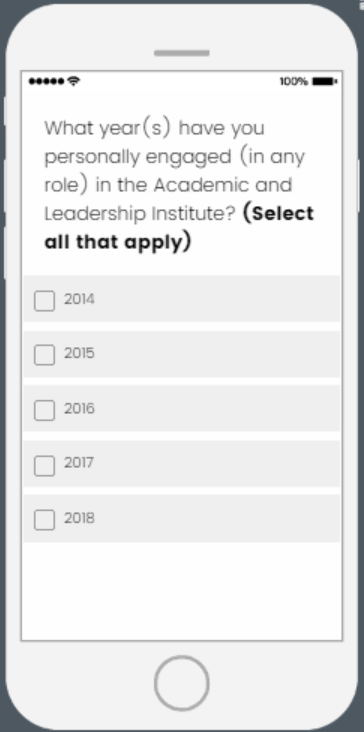Click the empty area below 2018 option

point(182,591)
